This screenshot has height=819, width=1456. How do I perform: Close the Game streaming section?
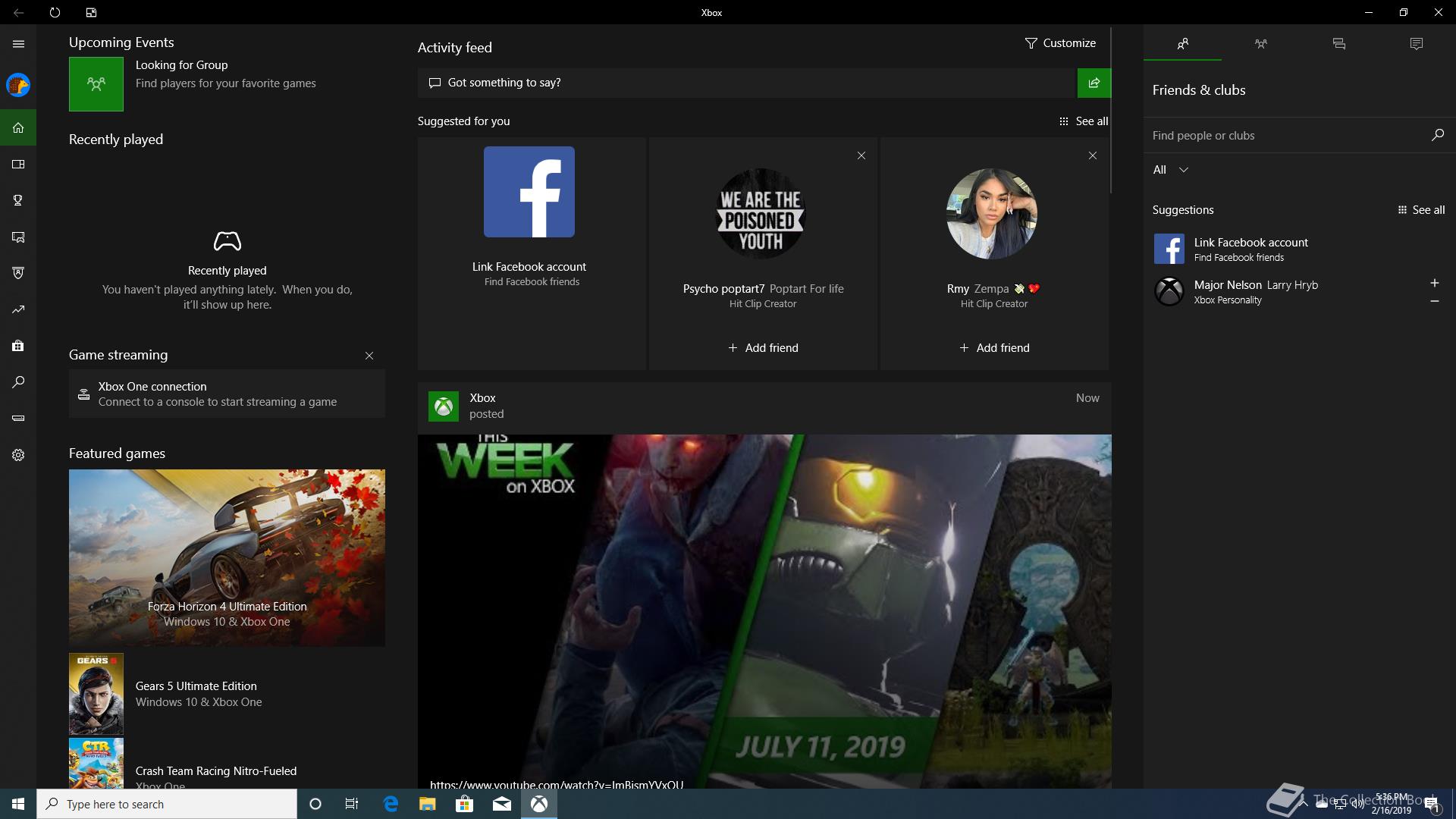[369, 356]
